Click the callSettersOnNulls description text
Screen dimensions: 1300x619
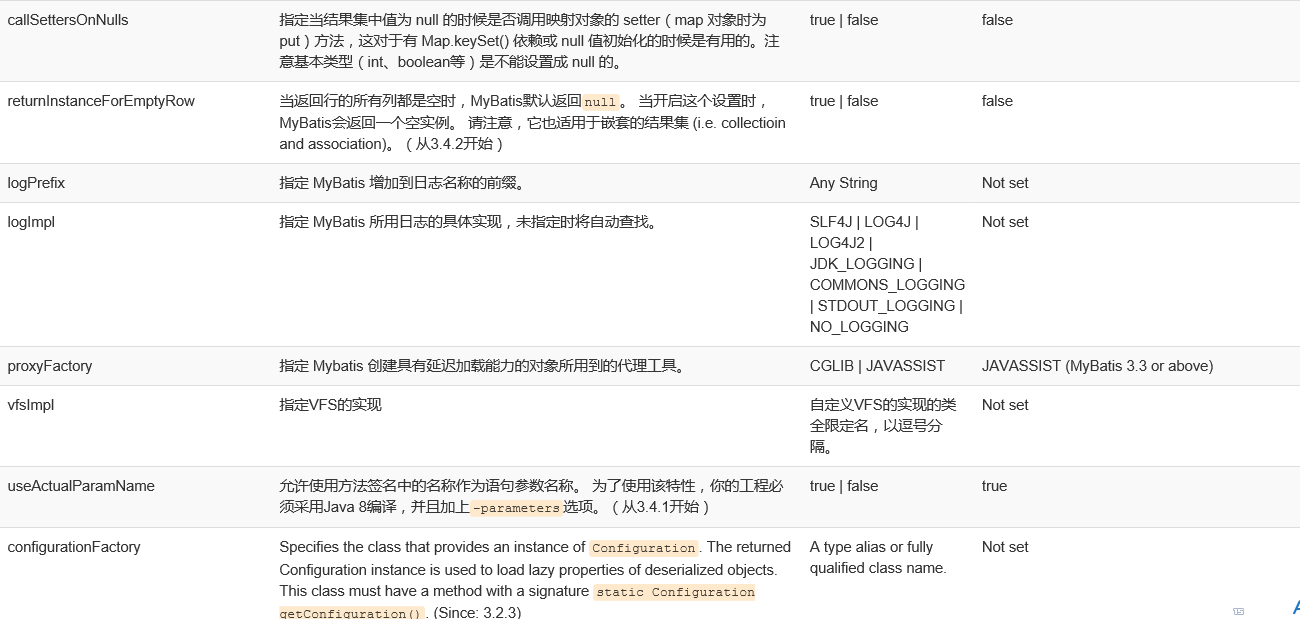pyautogui.click(x=529, y=41)
